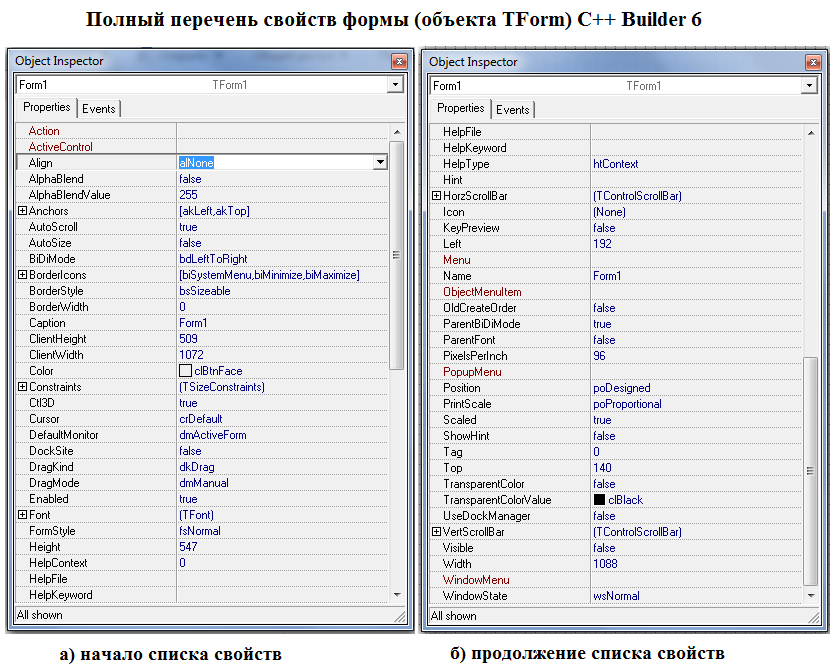Open the Form1 object selector in right inspector
The width and height of the screenshot is (837, 672).
pyautogui.click(x=809, y=85)
